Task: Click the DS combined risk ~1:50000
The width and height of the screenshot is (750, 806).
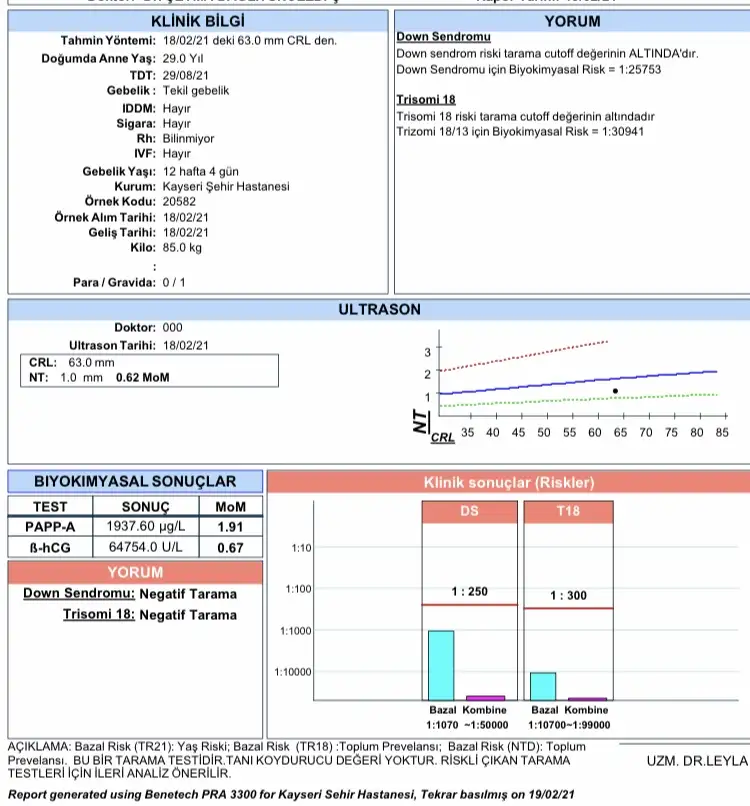Action: (486, 725)
